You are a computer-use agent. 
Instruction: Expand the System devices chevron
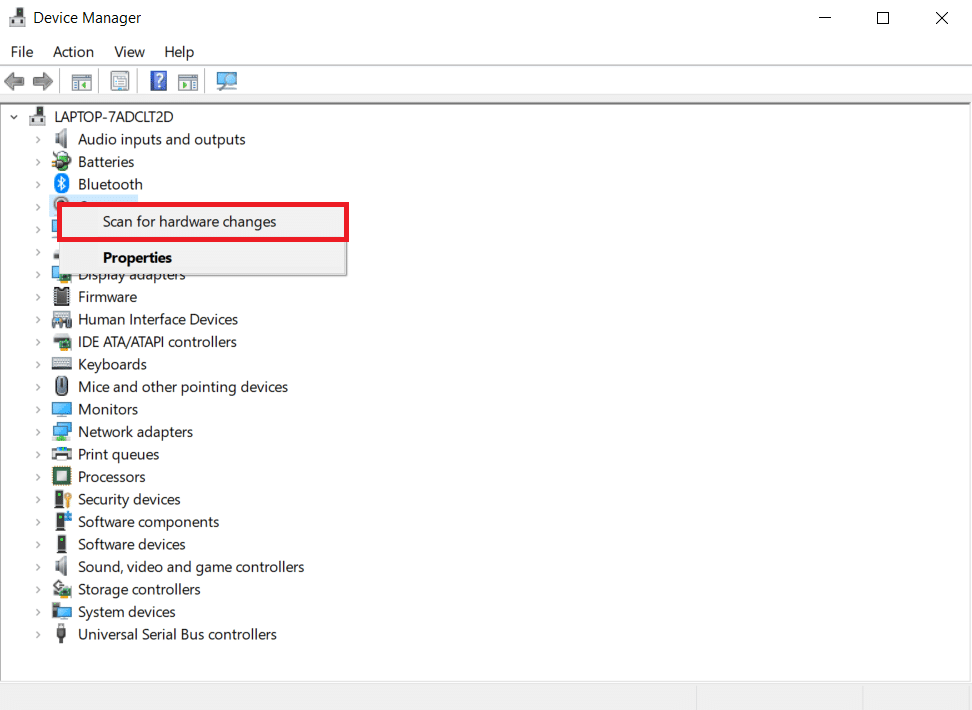tap(38, 612)
